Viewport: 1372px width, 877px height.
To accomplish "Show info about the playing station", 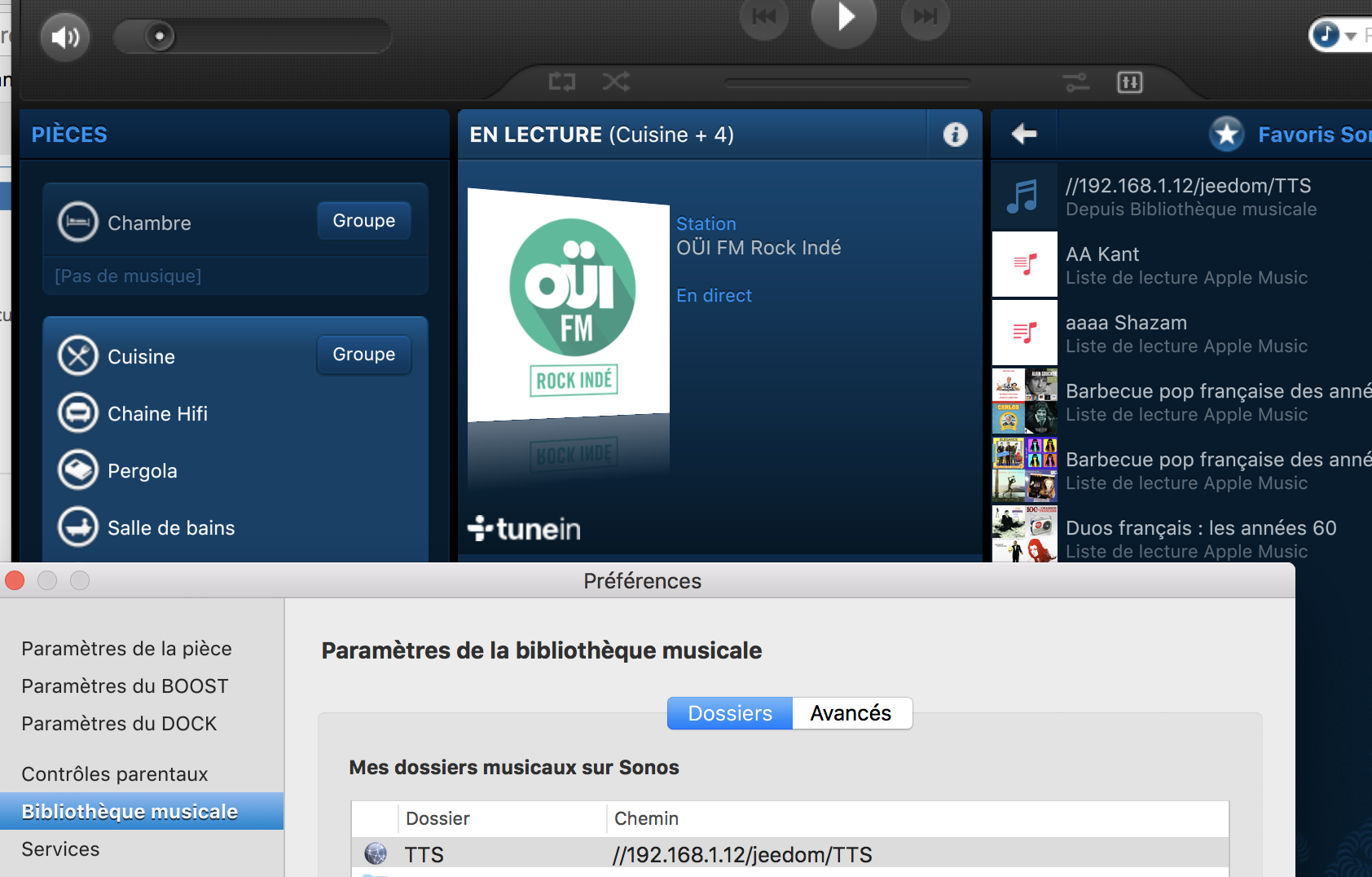I will (x=956, y=134).
